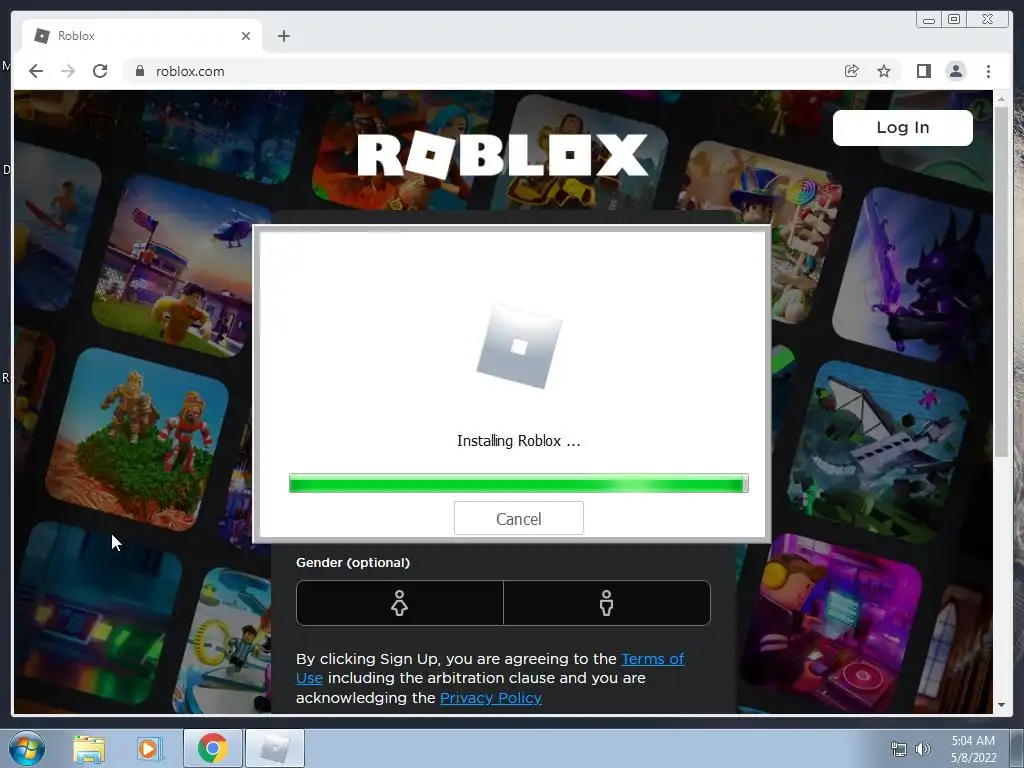Open the network tray icon
This screenshot has height=768, width=1024.
click(899, 749)
